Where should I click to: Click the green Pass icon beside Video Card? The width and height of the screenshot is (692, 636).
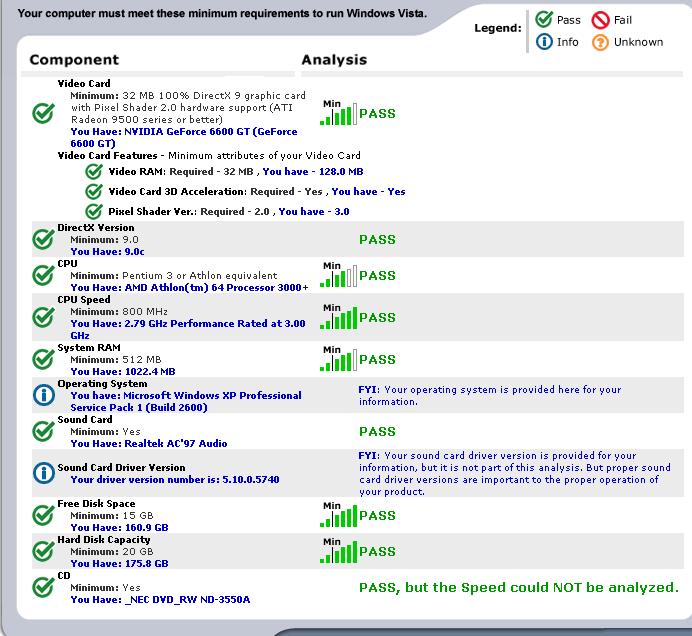tap(43, 114)
